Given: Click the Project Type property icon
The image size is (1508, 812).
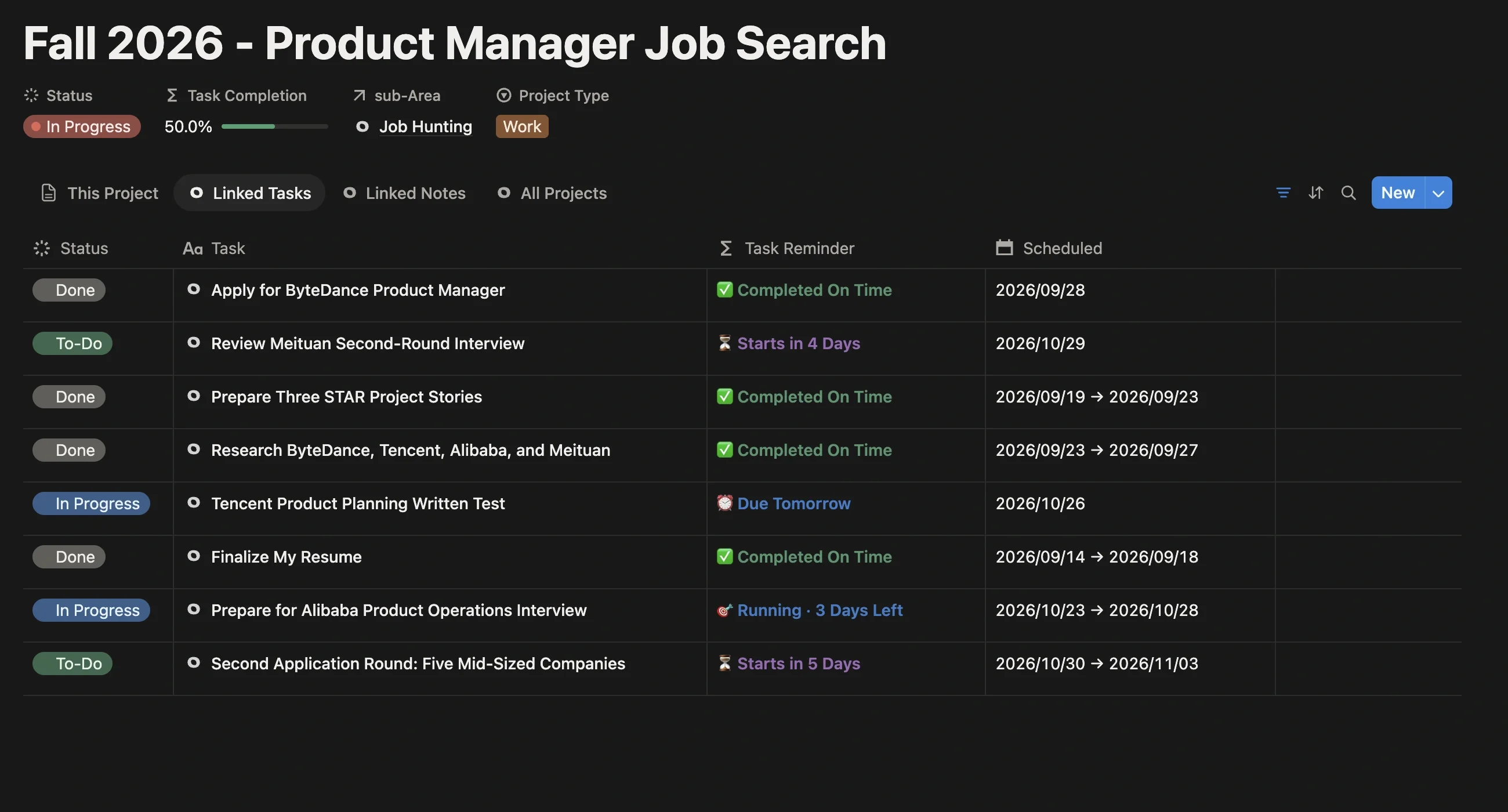Looking at the screenshot, I should pos(503,96).
